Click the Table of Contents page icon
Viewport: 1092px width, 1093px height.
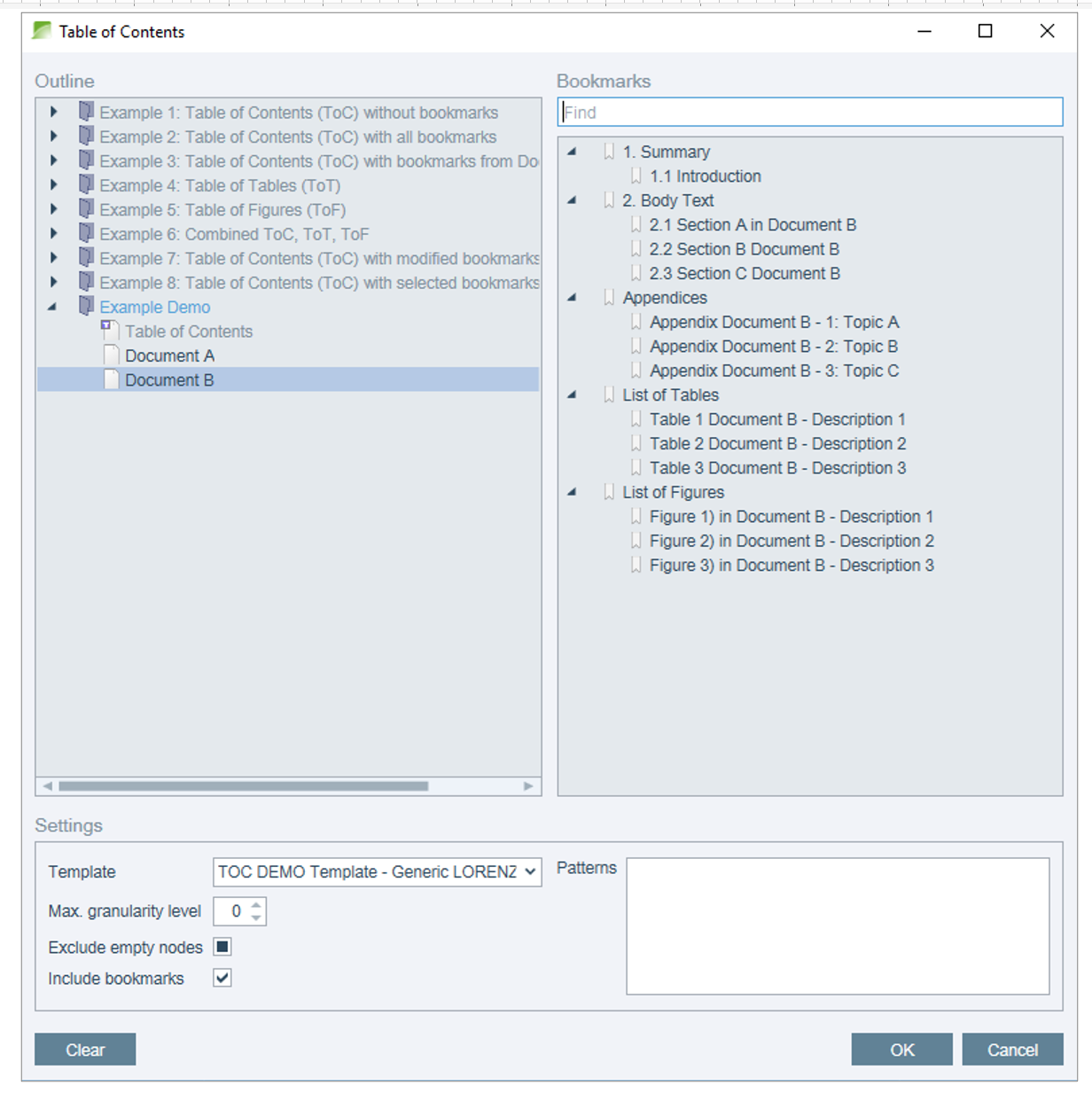111,331
